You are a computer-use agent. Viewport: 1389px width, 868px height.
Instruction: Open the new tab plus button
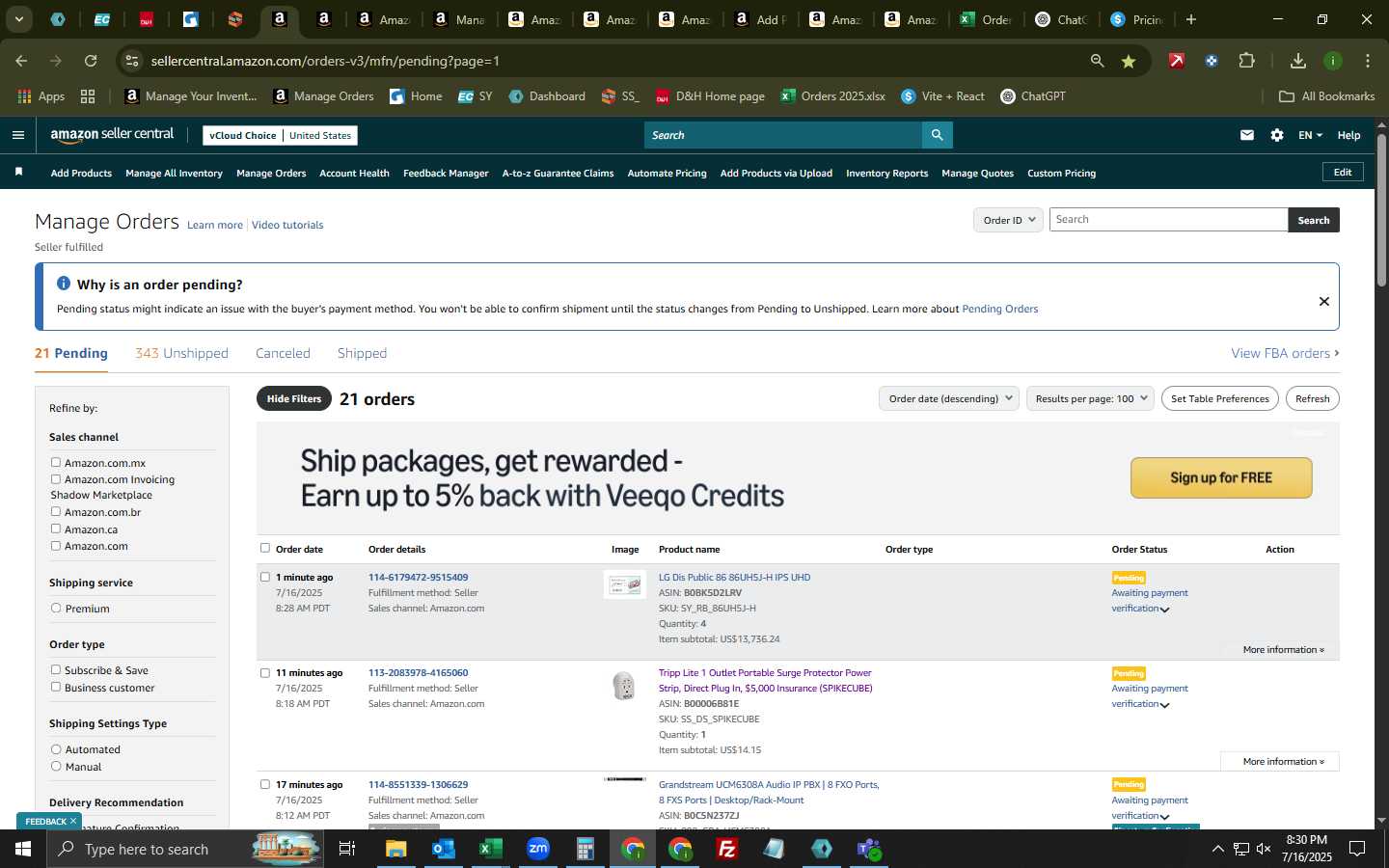pos(1191,19)
